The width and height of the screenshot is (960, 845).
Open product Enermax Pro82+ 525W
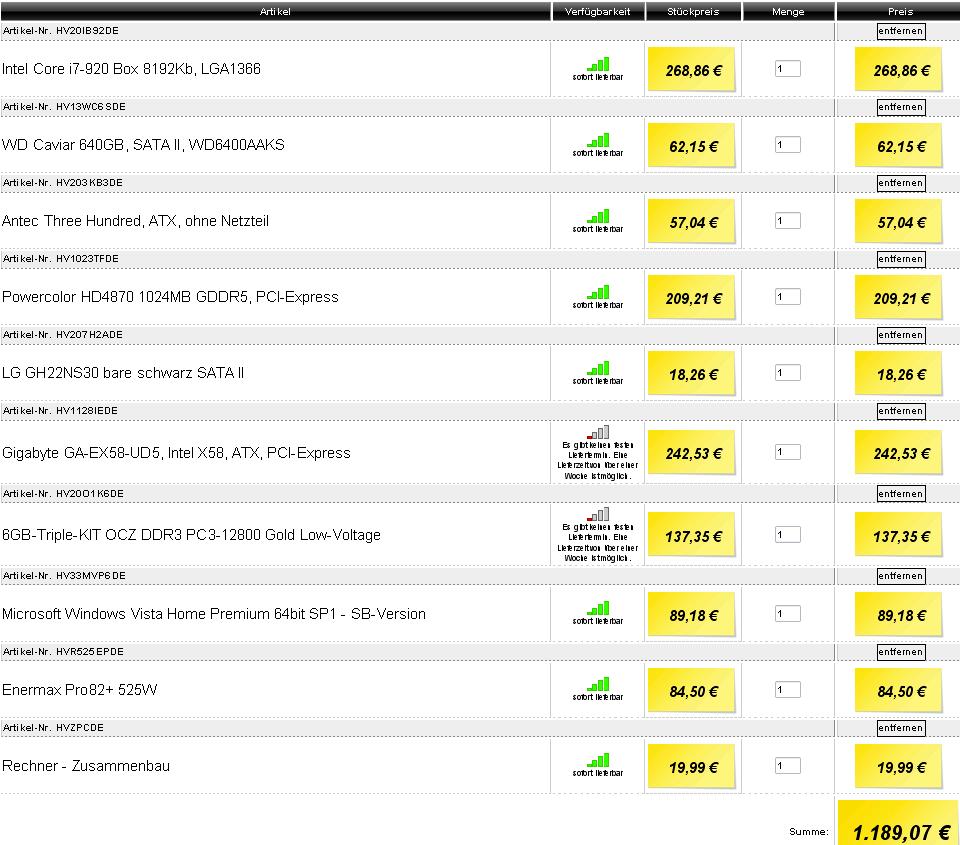pyautogui.click(x=80, y=689)
